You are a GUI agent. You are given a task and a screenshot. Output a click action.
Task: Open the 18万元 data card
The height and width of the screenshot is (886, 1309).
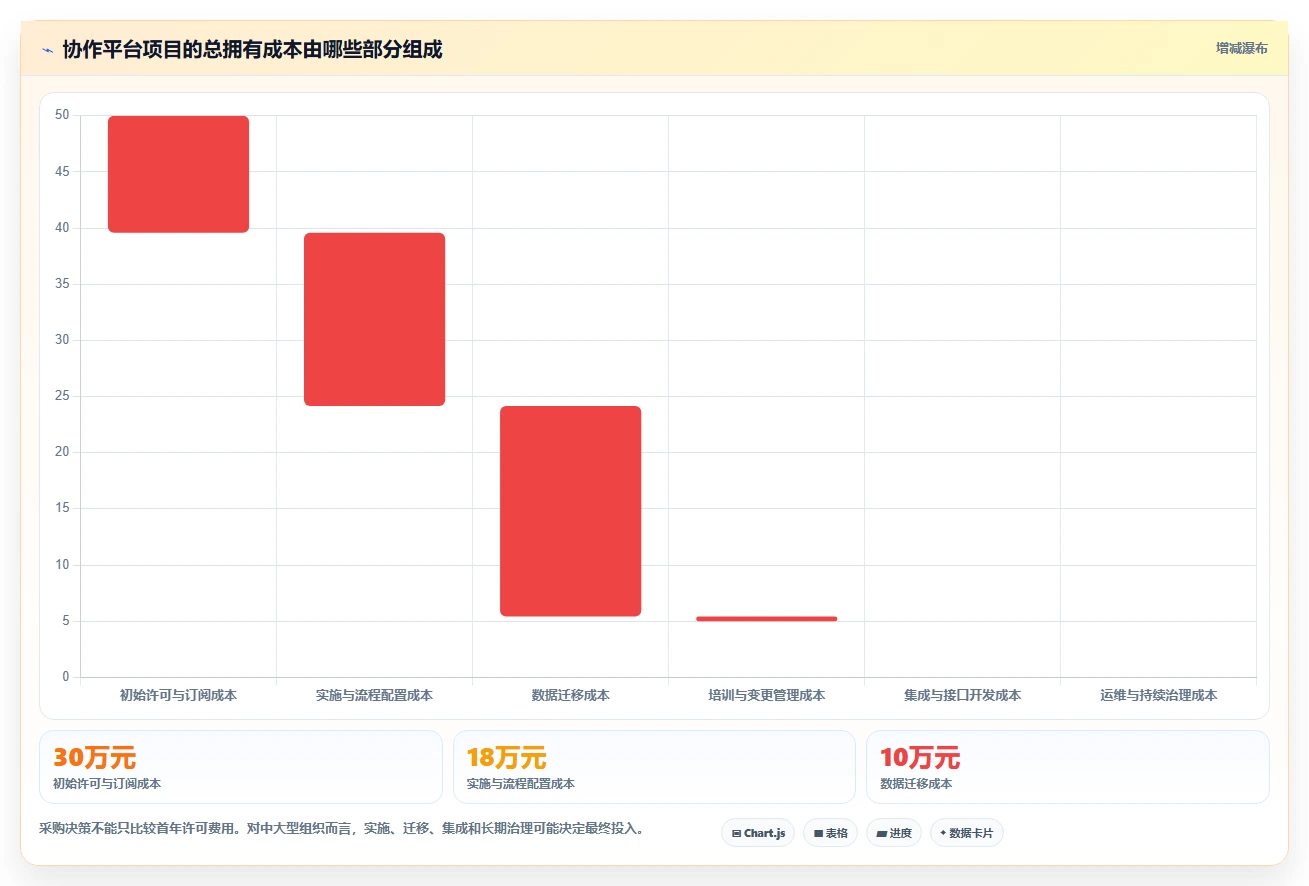tap(654, 767)
